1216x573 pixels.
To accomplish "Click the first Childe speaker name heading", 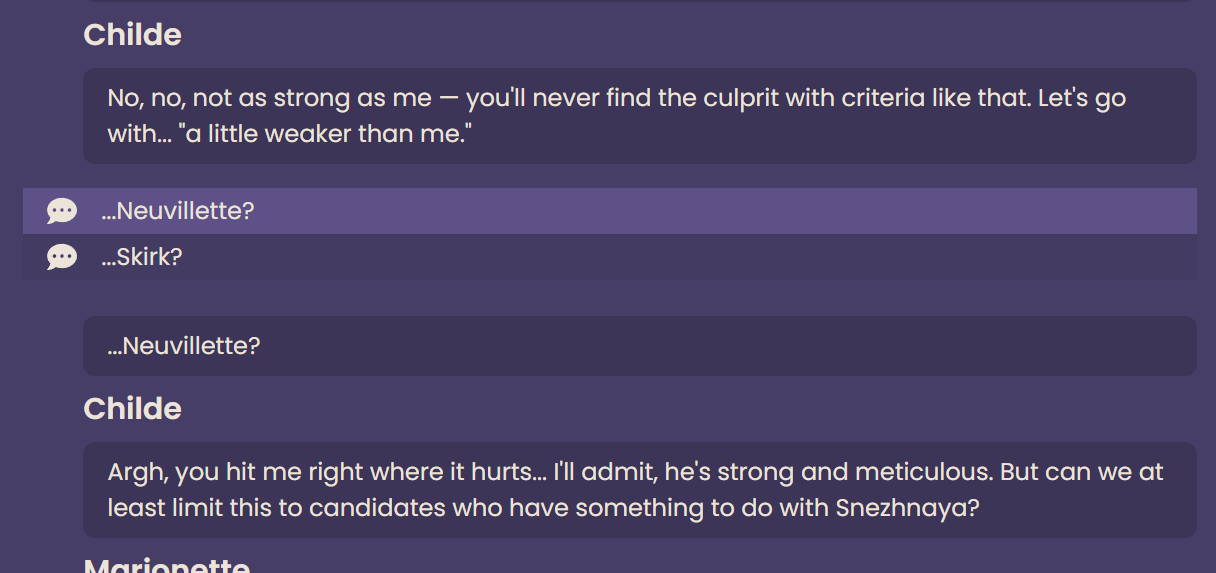I will click(x=133, y=35).
